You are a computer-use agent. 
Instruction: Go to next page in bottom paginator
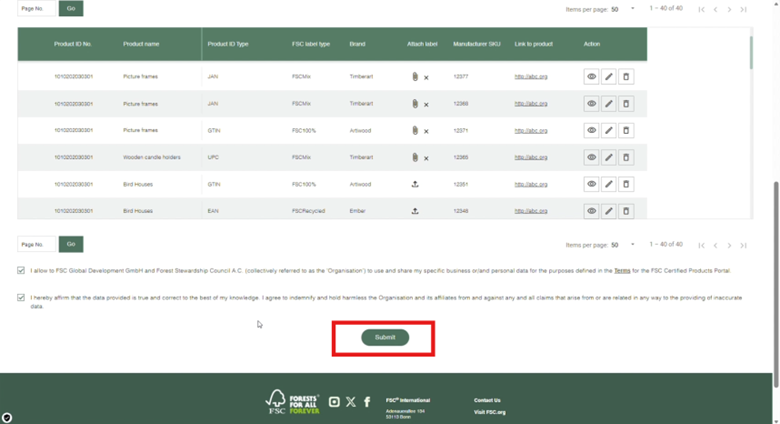click(729, 245)
